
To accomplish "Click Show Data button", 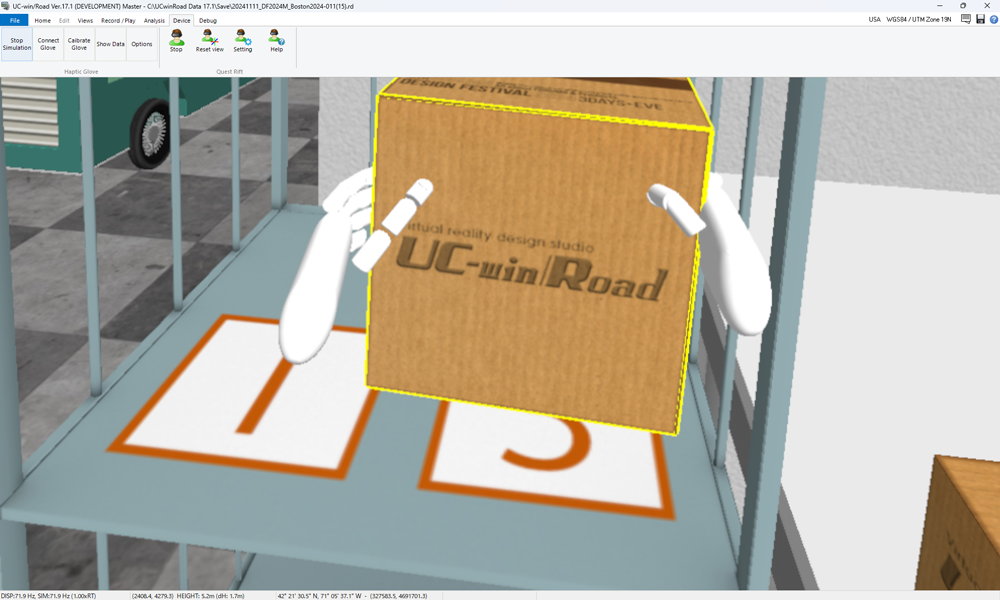I will click(x=110, y=44).
